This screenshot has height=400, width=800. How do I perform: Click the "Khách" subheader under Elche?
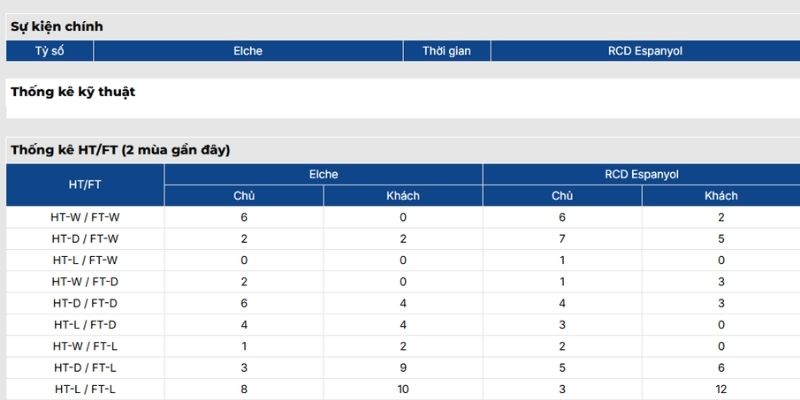coord(403,196)
